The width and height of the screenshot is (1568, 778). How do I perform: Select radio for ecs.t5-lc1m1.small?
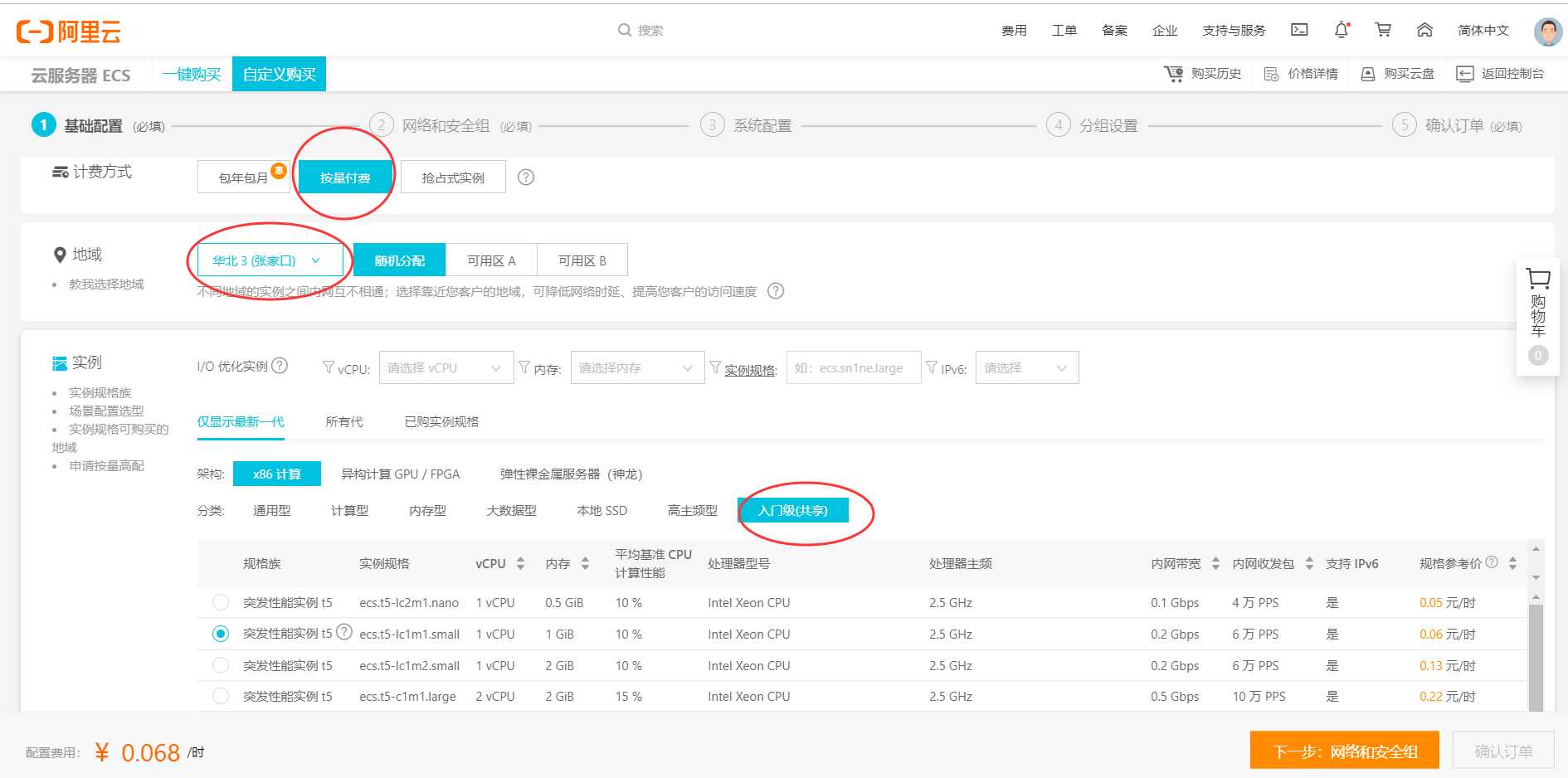pos(221,634)
